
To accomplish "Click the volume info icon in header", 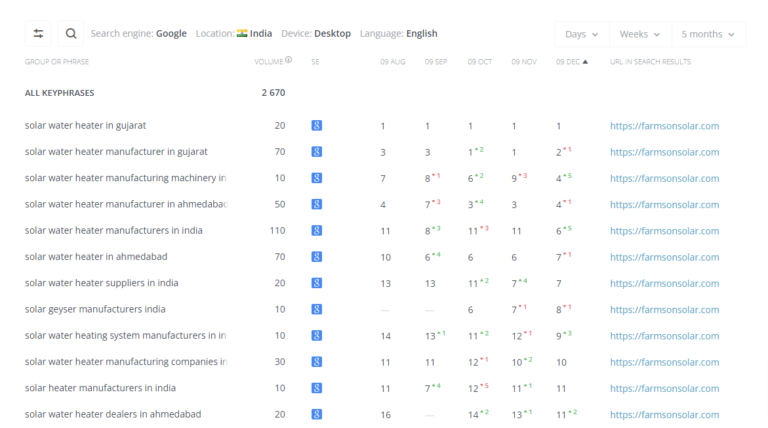I will pos(289,61).
